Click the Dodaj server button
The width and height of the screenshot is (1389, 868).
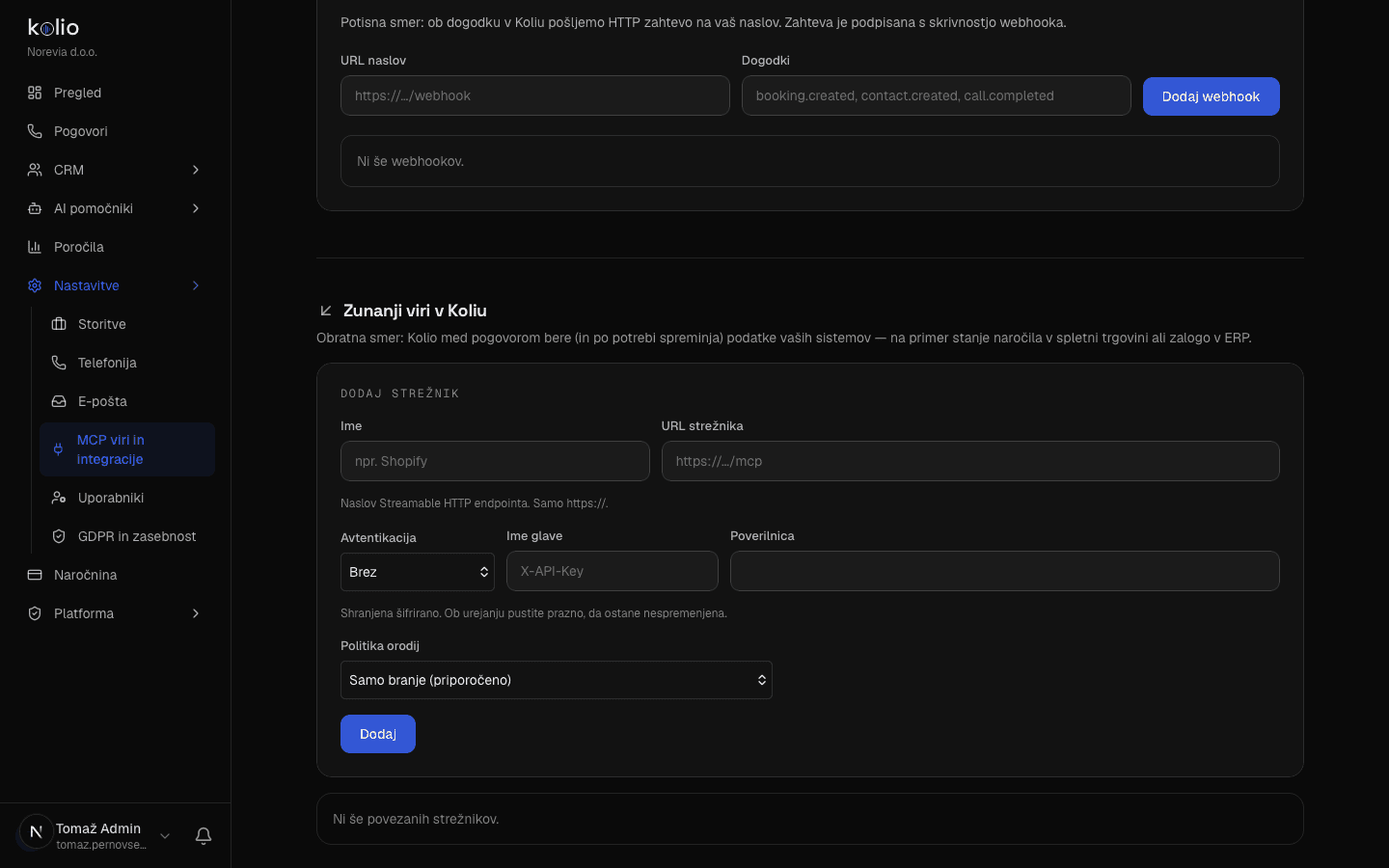click(378, 734)
